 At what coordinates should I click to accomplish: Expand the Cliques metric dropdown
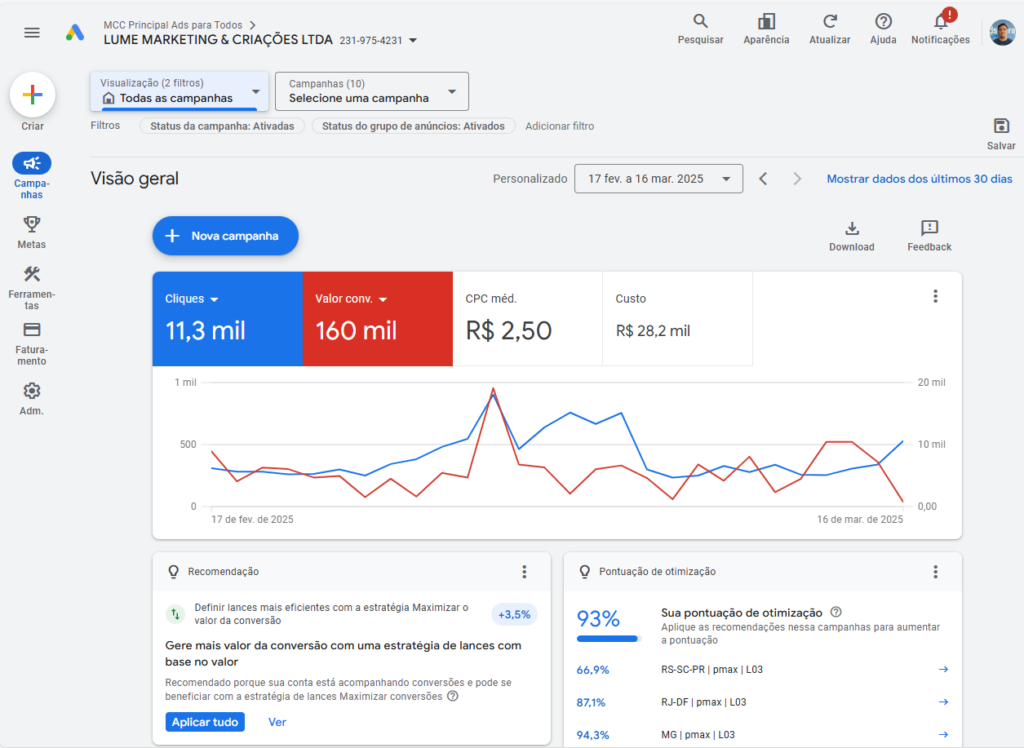tap(214, 299)
